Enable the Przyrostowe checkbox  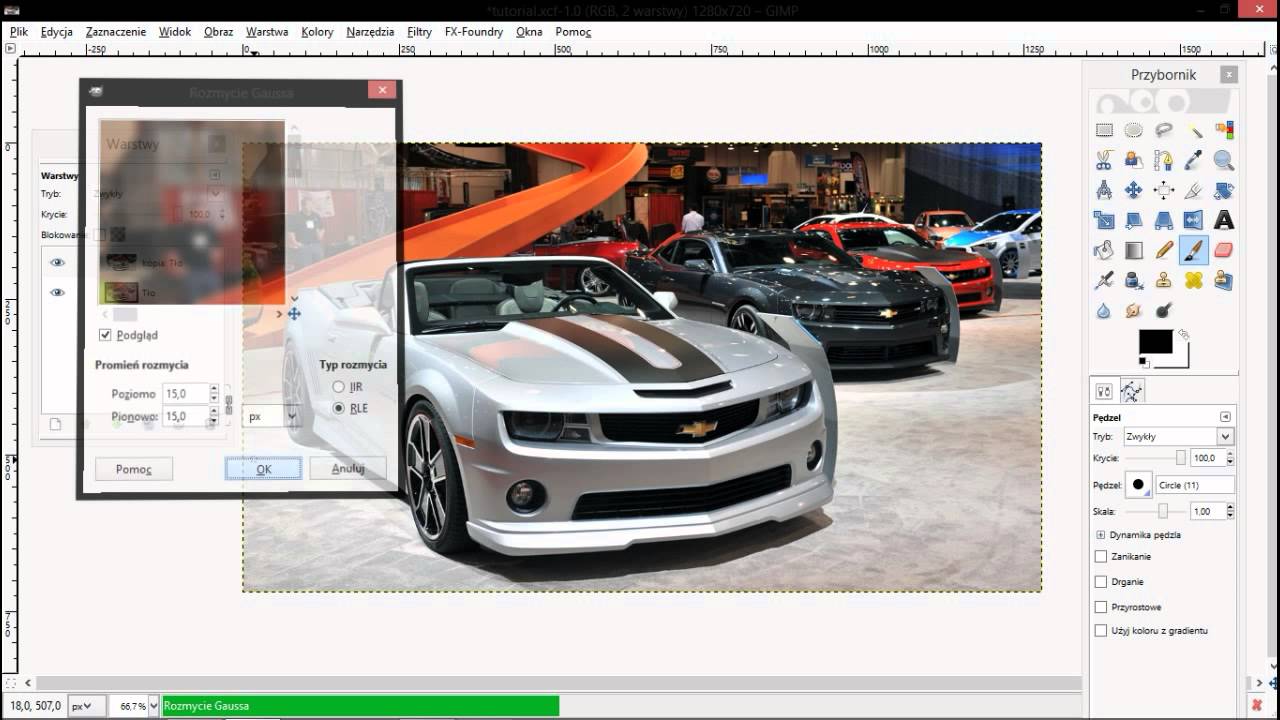(1101, 606)
